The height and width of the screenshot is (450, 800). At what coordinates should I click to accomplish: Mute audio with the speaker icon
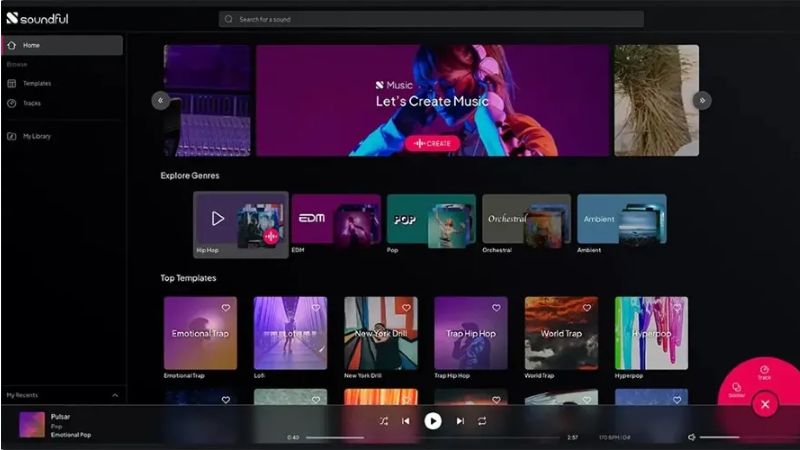(691, 437)
